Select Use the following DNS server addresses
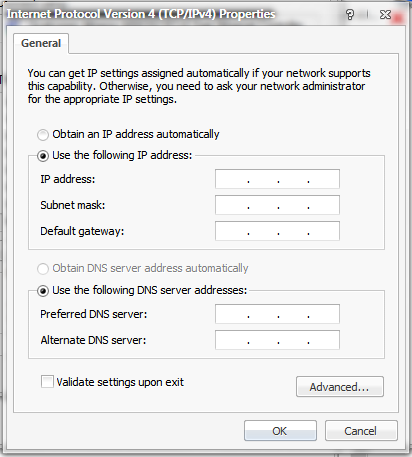 pos(43,291)
